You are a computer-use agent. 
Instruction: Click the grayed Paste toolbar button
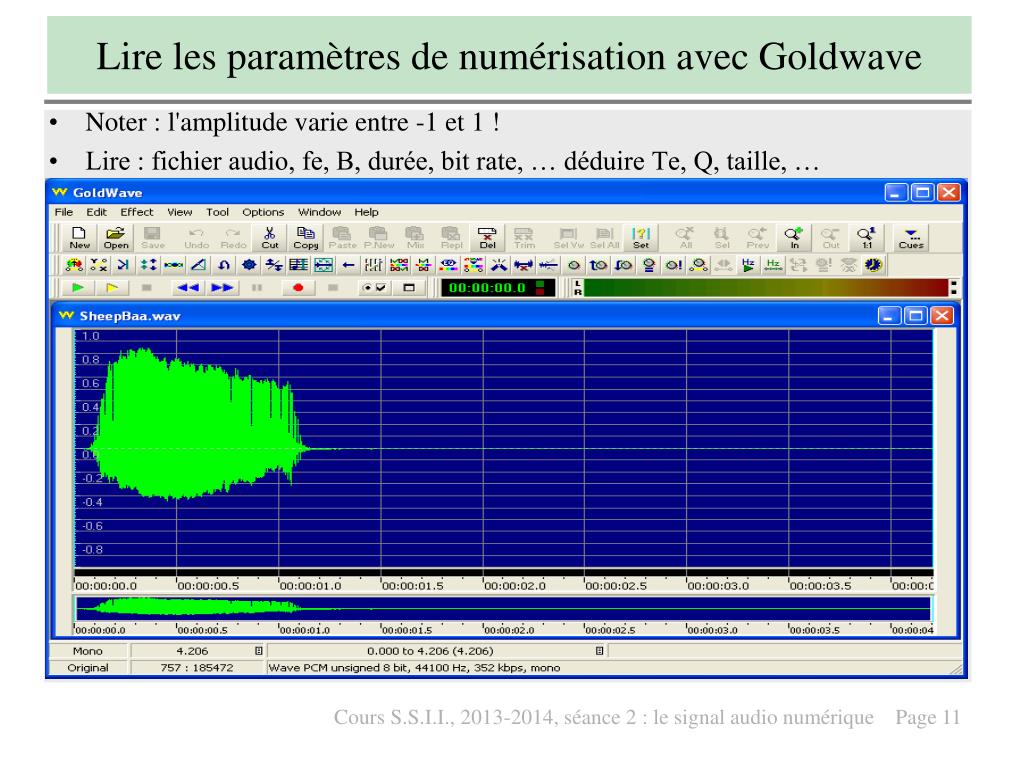click(342, 238)
